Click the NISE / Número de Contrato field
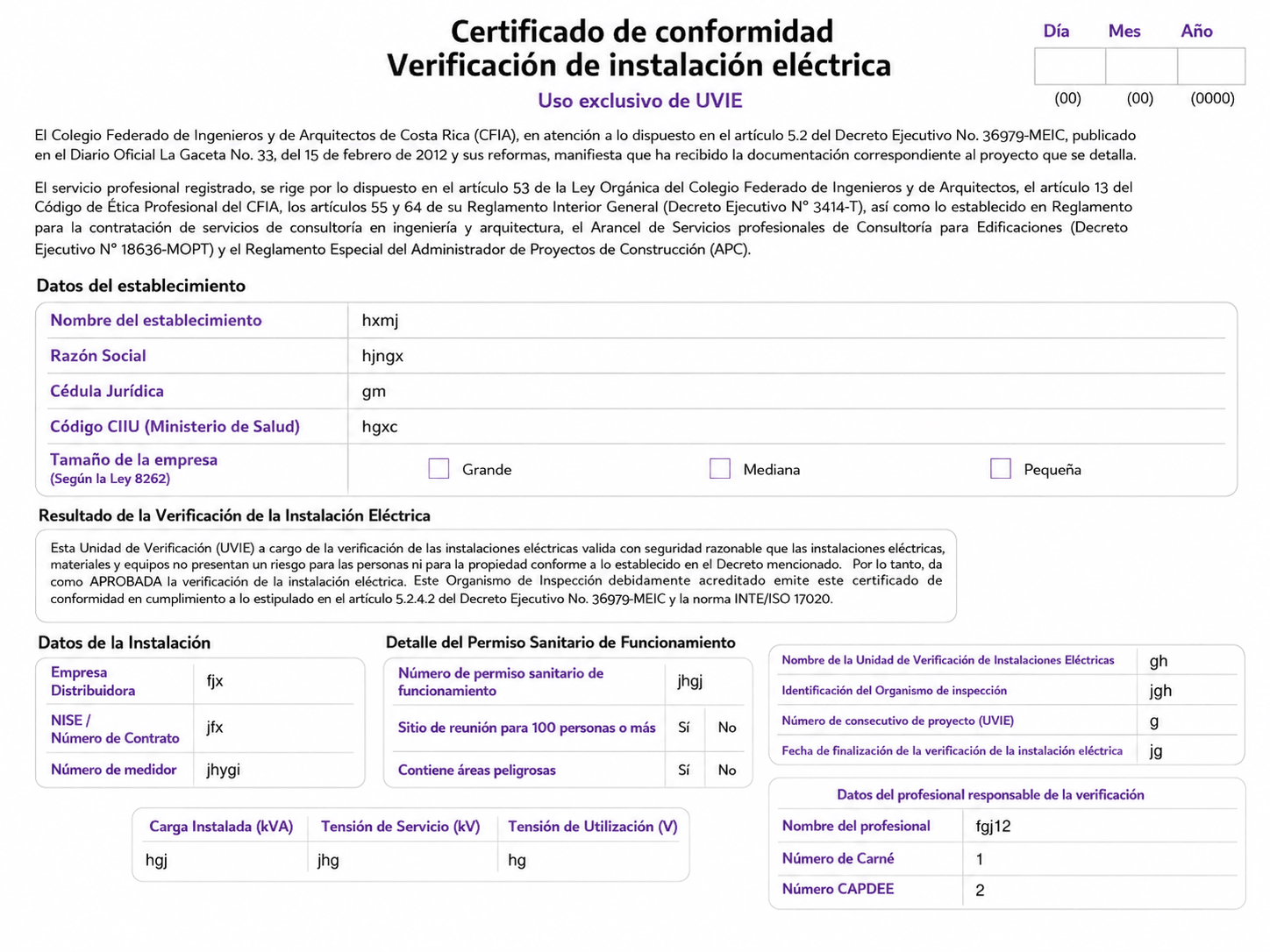The width and height of the screenshot is (1270, 952). click(x=275, y=728)
